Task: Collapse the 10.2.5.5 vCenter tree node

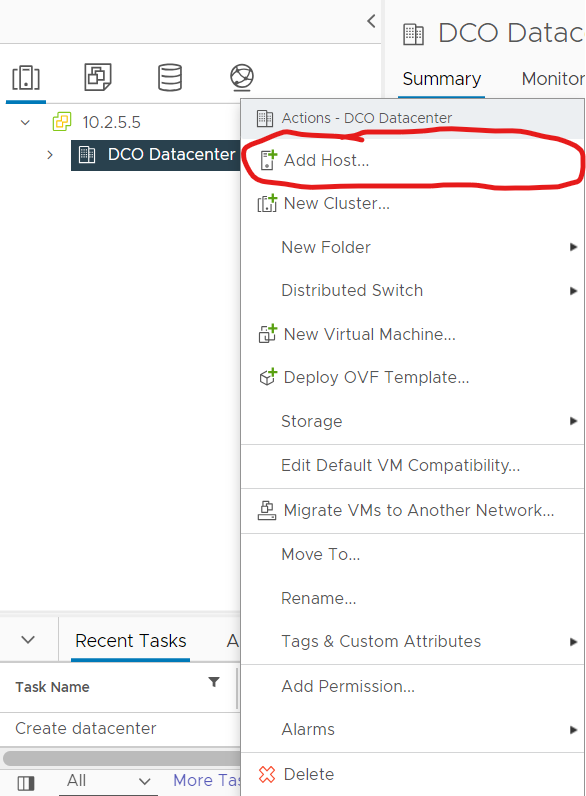Action: 25,122
